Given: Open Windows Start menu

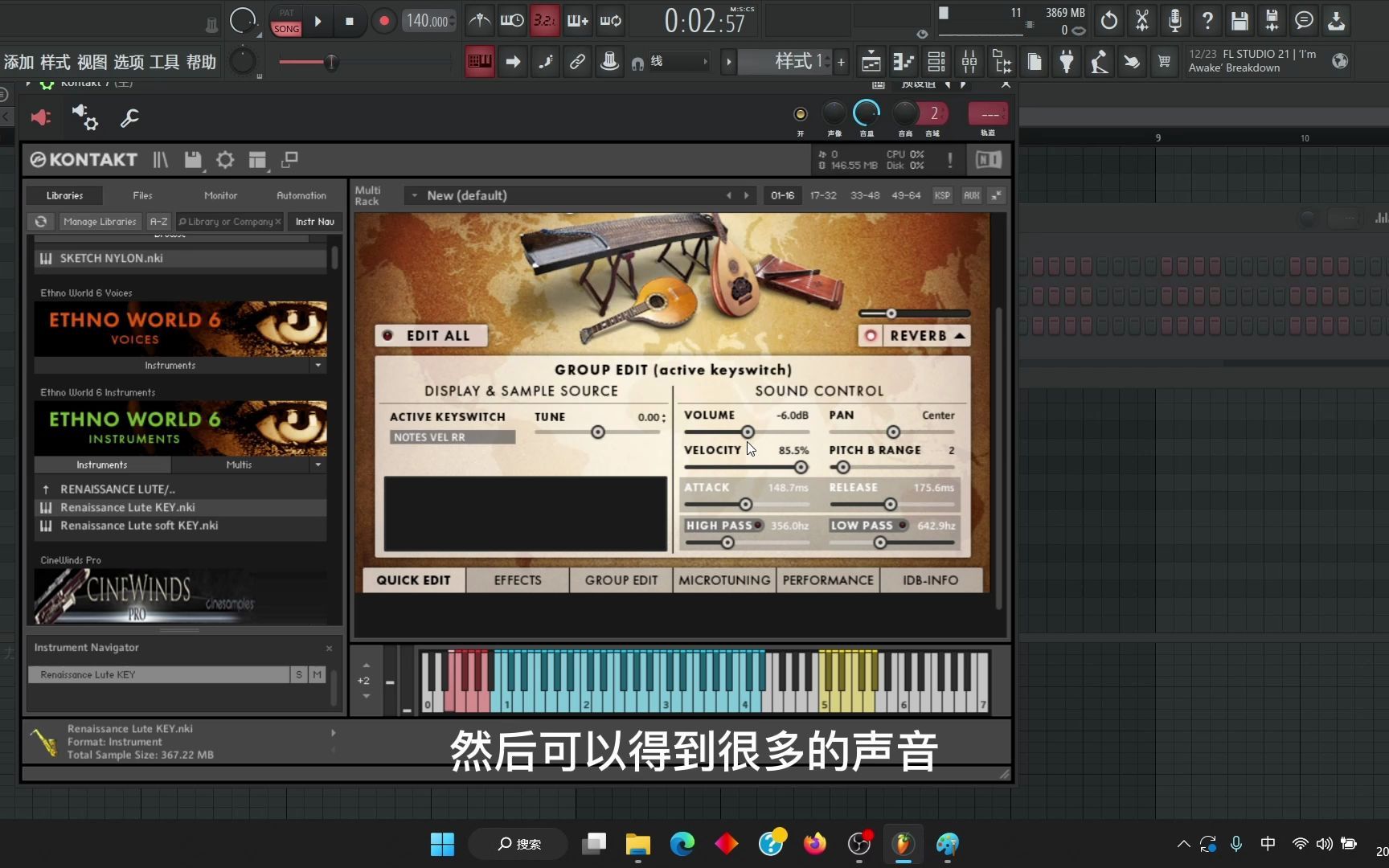Looking at the screenshot, I should (442, 844).
